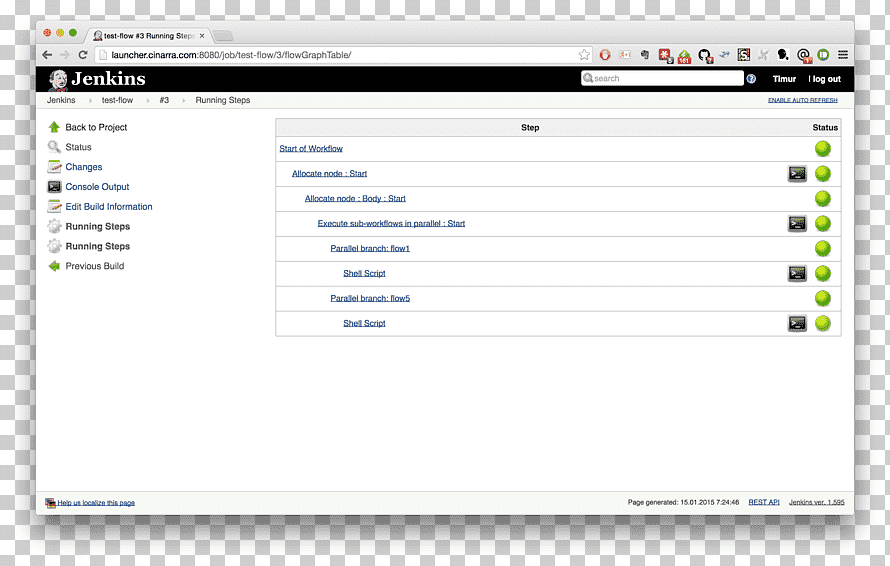Expand breadcrumb arrow after Jenkins
This screenshot has width=890, height=566.
pyautogui.click(x=90, y=100)
